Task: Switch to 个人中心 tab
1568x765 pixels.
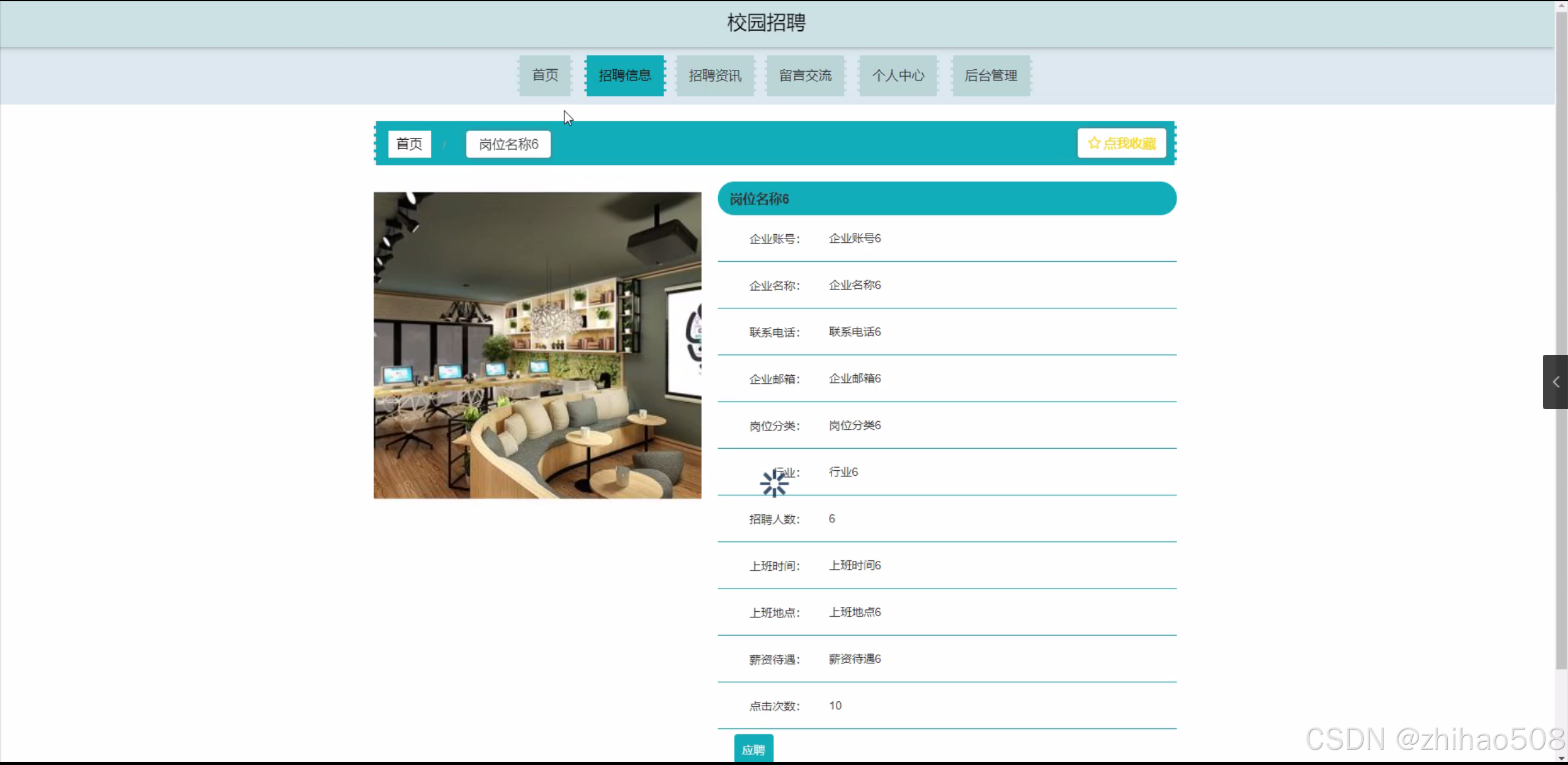Action: [898, 75]
